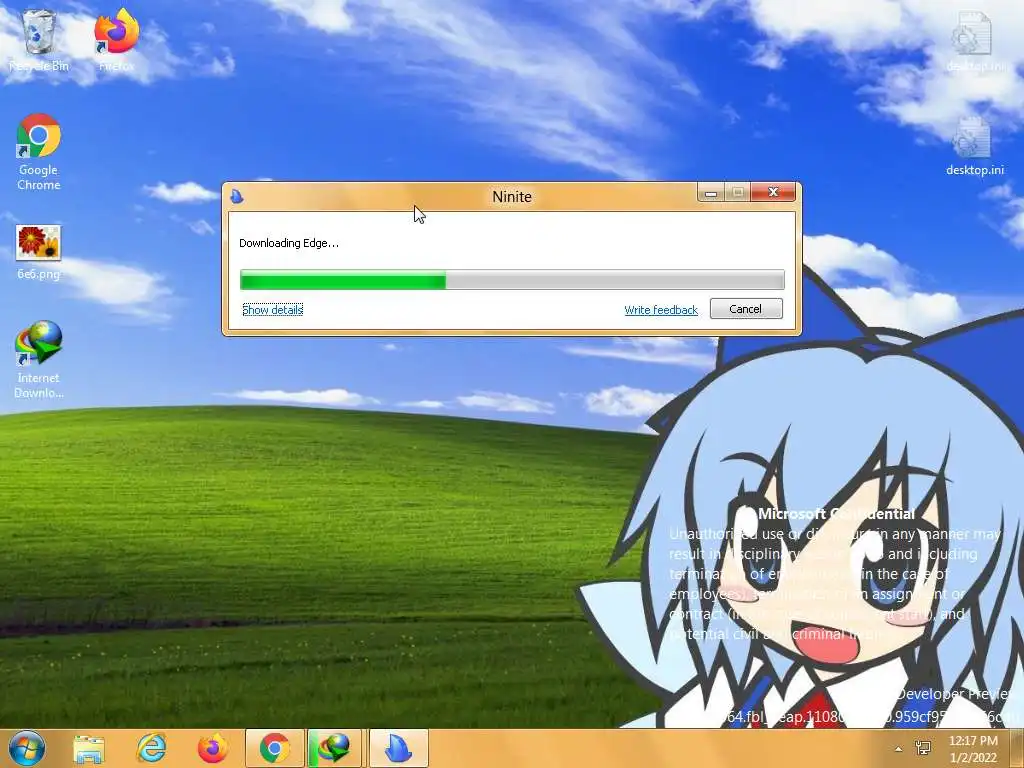Select the upper desktop.ini file icon
The image size is (1024, 768).
(974, 40)
